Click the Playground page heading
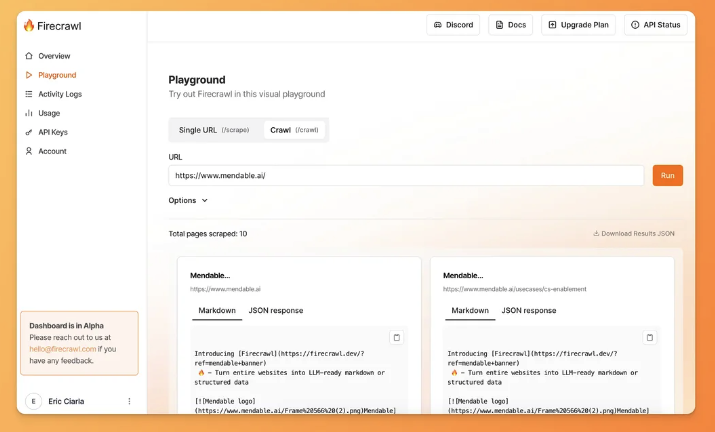The width and height of the screenshot is (715, 432). (x=197, y=80)
